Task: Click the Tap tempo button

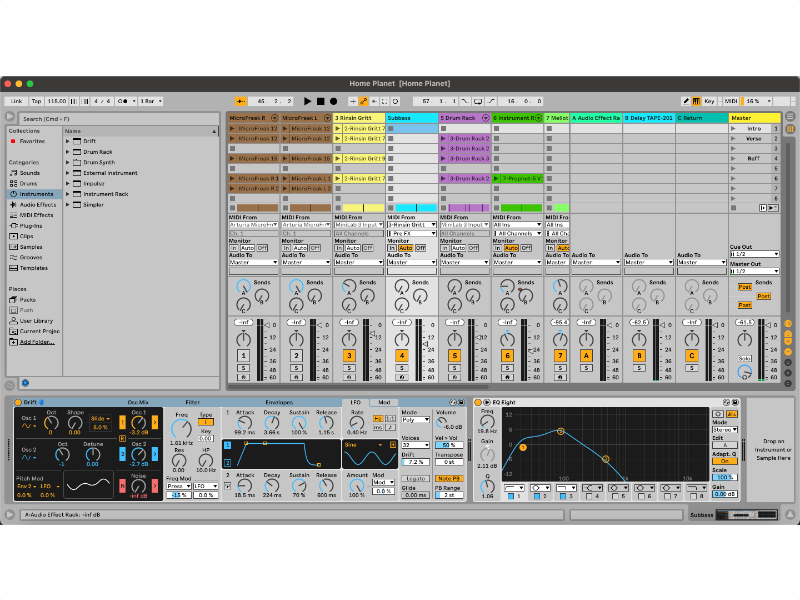Action: point(36,101)
